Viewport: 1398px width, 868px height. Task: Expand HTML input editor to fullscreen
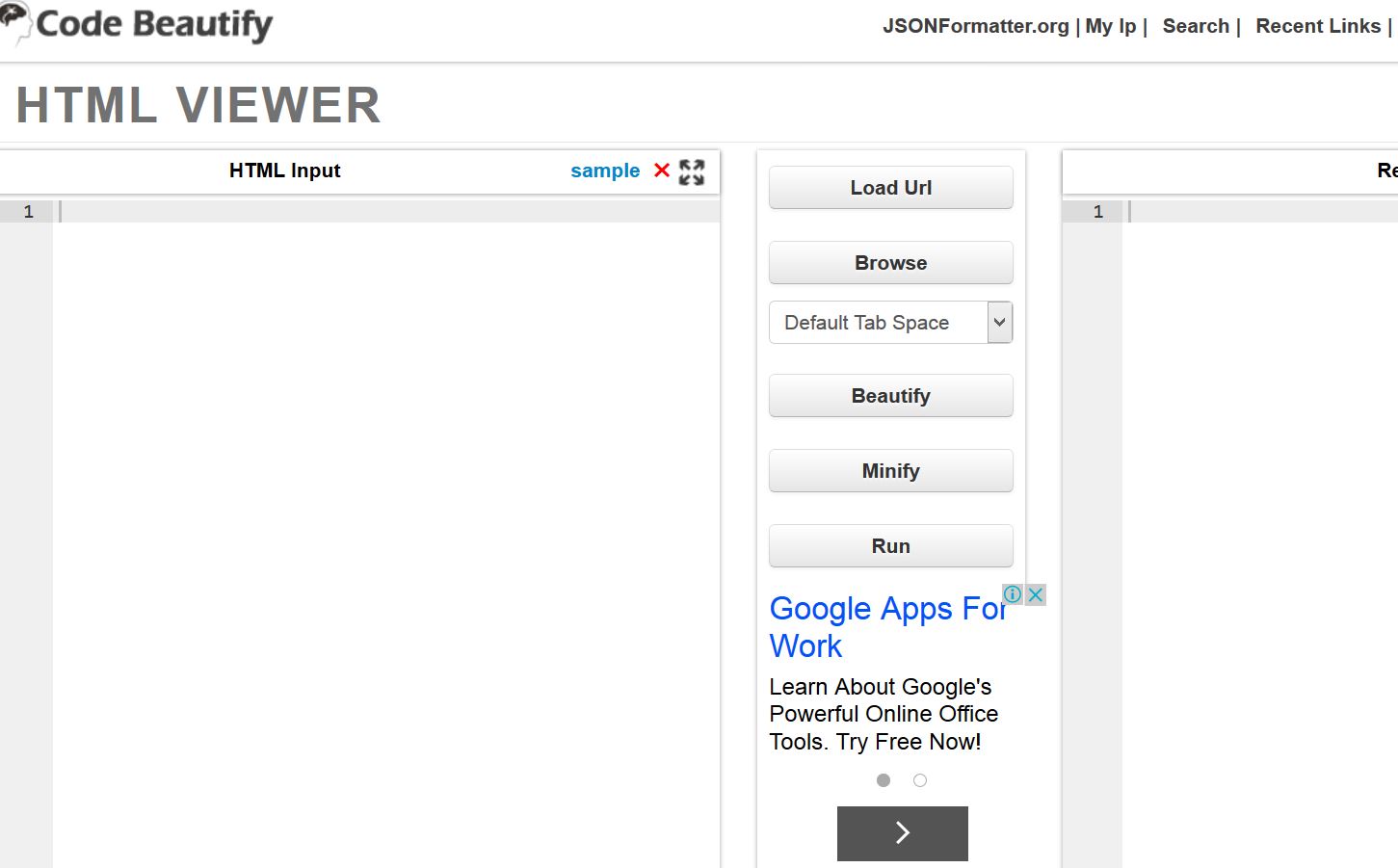pyautogui.click(x=692, y=171)
